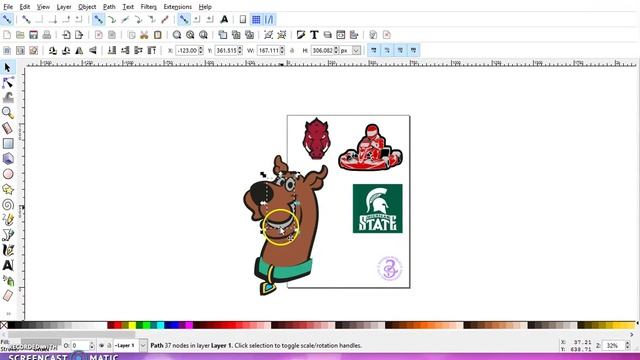Open the Extensions menu
Image resolution: width=640 pixels, height=360 pixels.
click(x=178, y=7)
